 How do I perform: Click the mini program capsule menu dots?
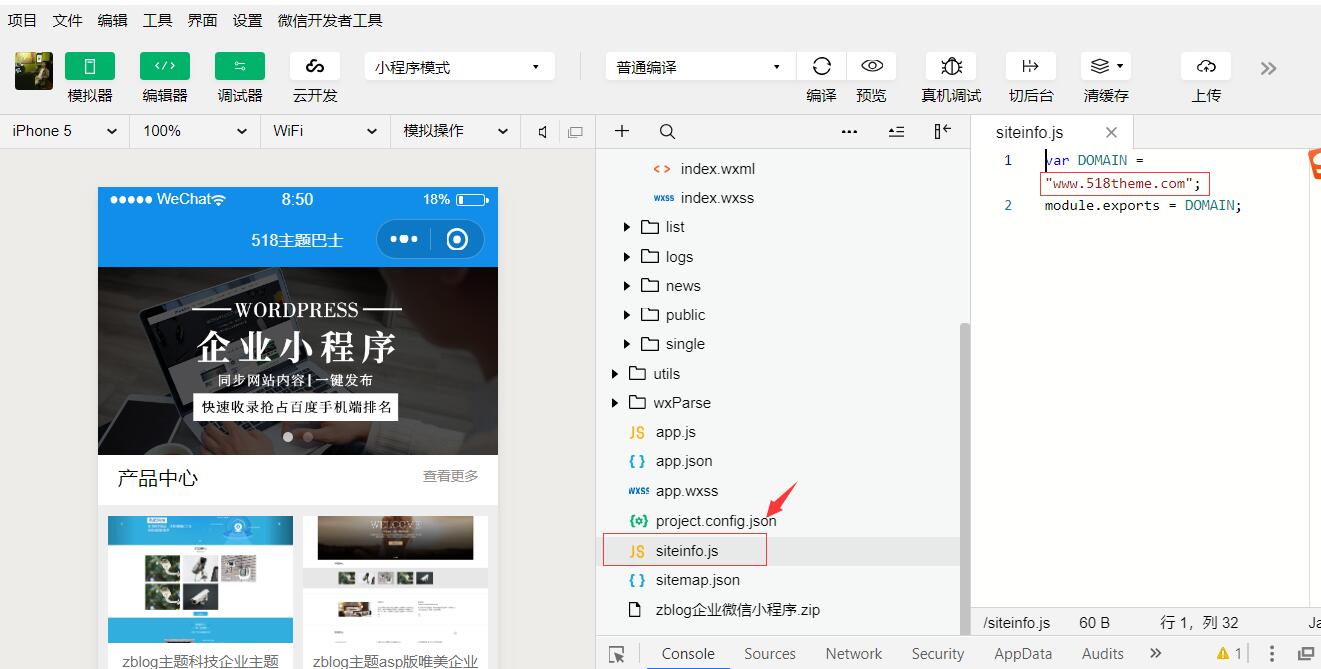404,240
